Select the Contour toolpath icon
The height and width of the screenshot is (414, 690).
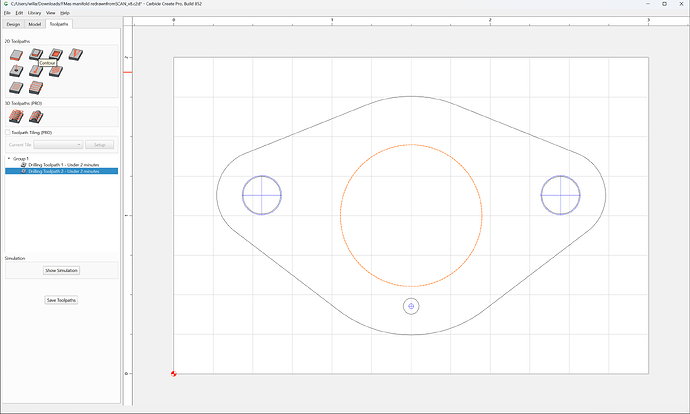(36, 54)
